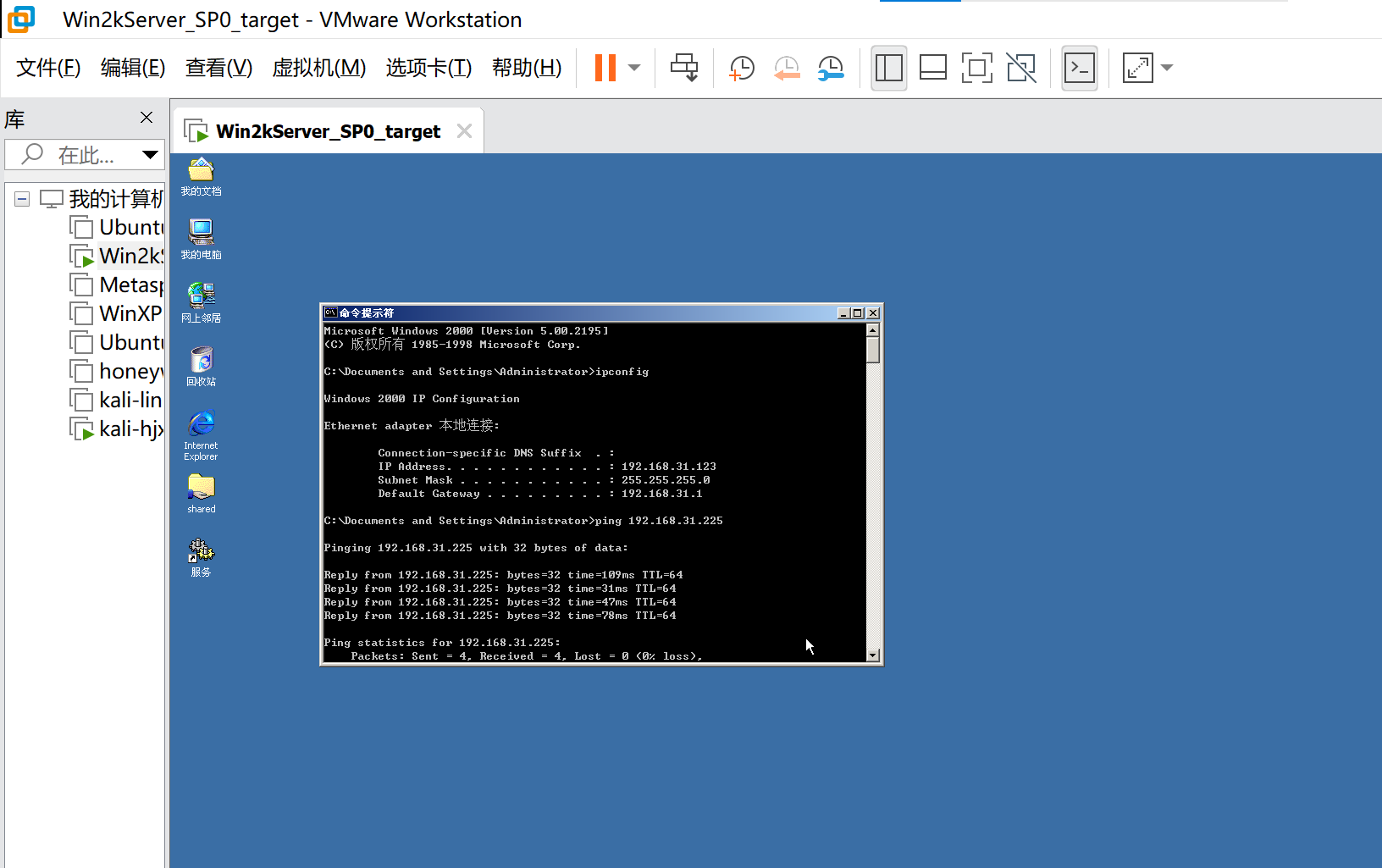The image size is (1382, 868).
Task: Click the 'Ping statistics for 192.168.31.225' line
Action: tap(442, 643)
